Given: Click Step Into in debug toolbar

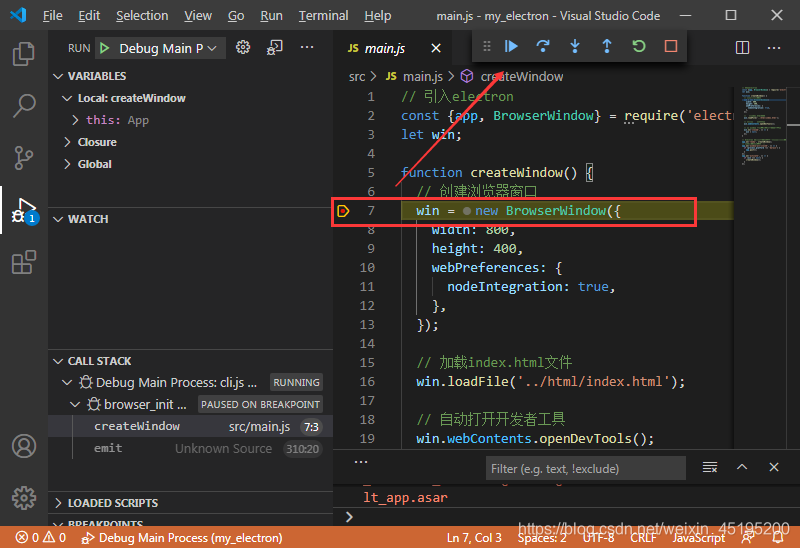Looking at the screenshot, I should click(575, 46).
